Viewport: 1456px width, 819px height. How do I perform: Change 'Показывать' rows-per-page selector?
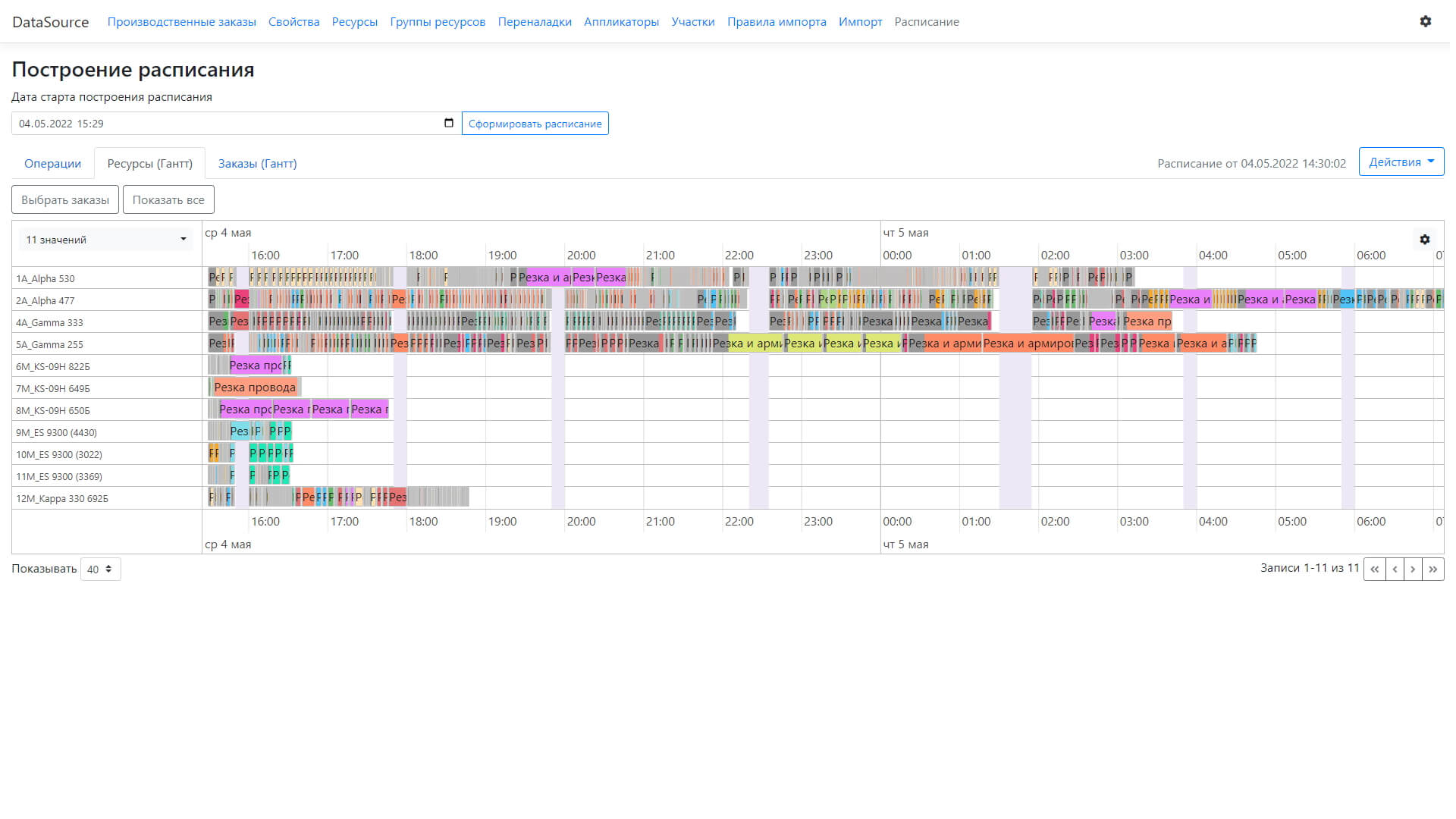coord(100,569)
